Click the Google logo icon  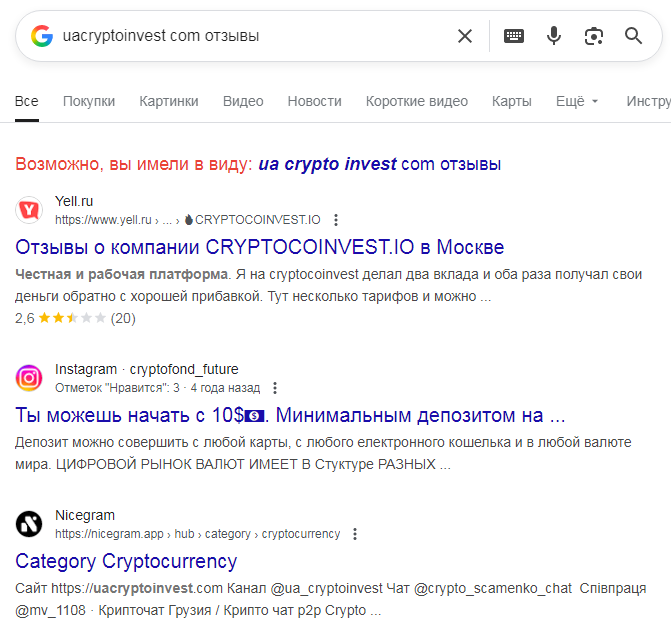tap(41, 36)
